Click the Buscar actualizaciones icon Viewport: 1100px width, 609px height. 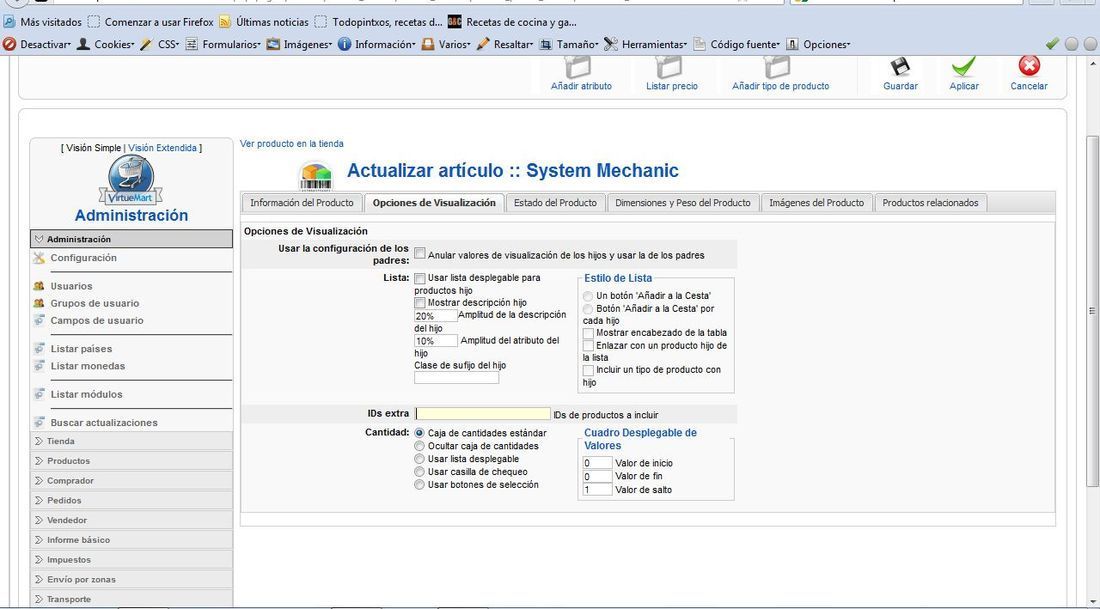(39, 422)
